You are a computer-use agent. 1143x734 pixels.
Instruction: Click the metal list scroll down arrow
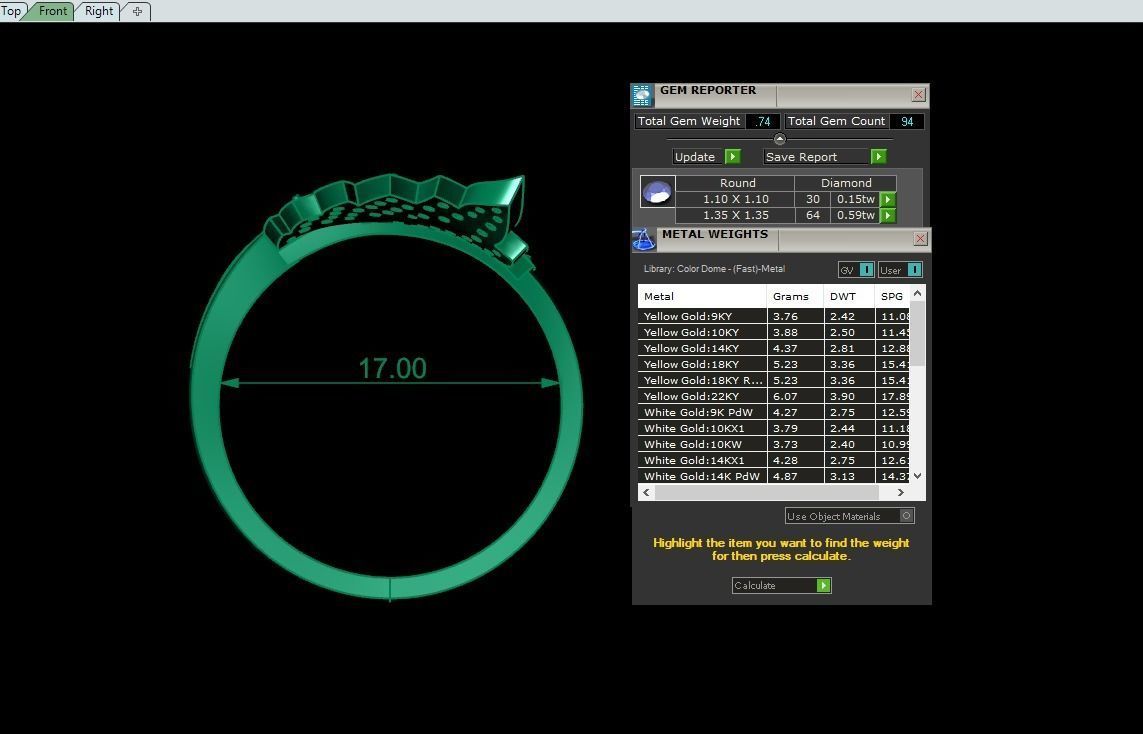point(918,476)
